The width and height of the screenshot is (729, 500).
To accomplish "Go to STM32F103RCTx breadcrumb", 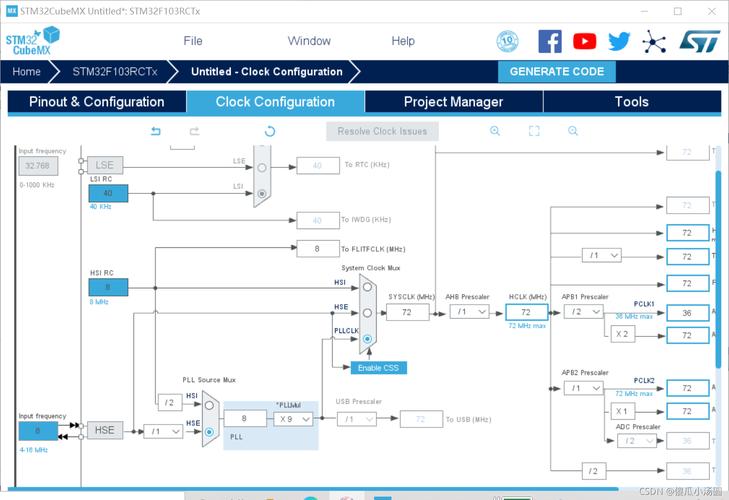I will click(115, 72).
